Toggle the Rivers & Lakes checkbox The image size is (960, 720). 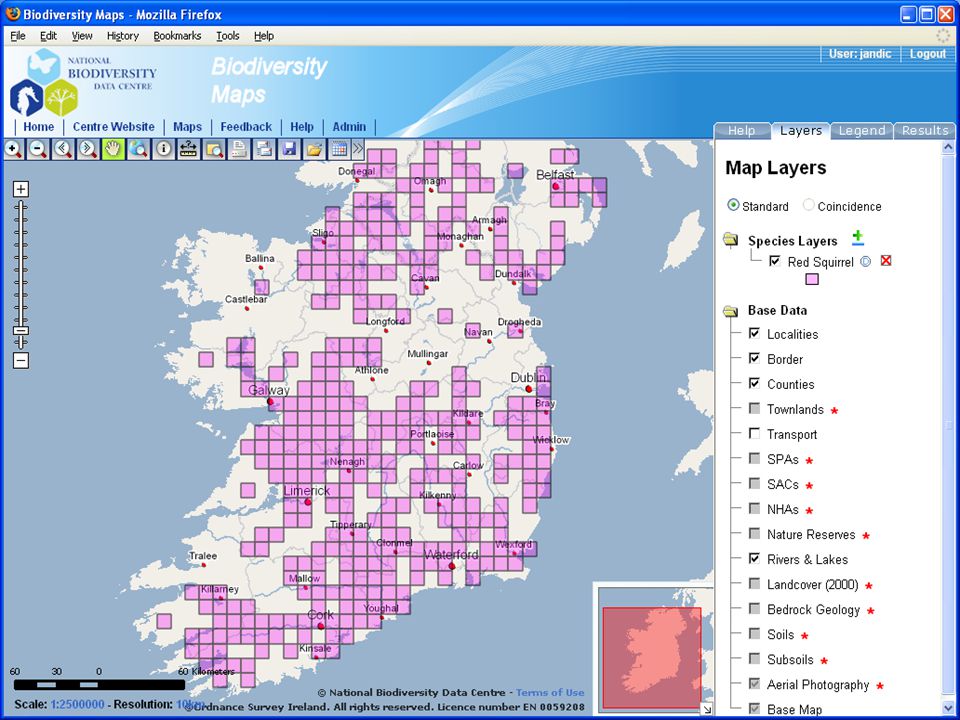pyautogui.click(x=754, y=558)
